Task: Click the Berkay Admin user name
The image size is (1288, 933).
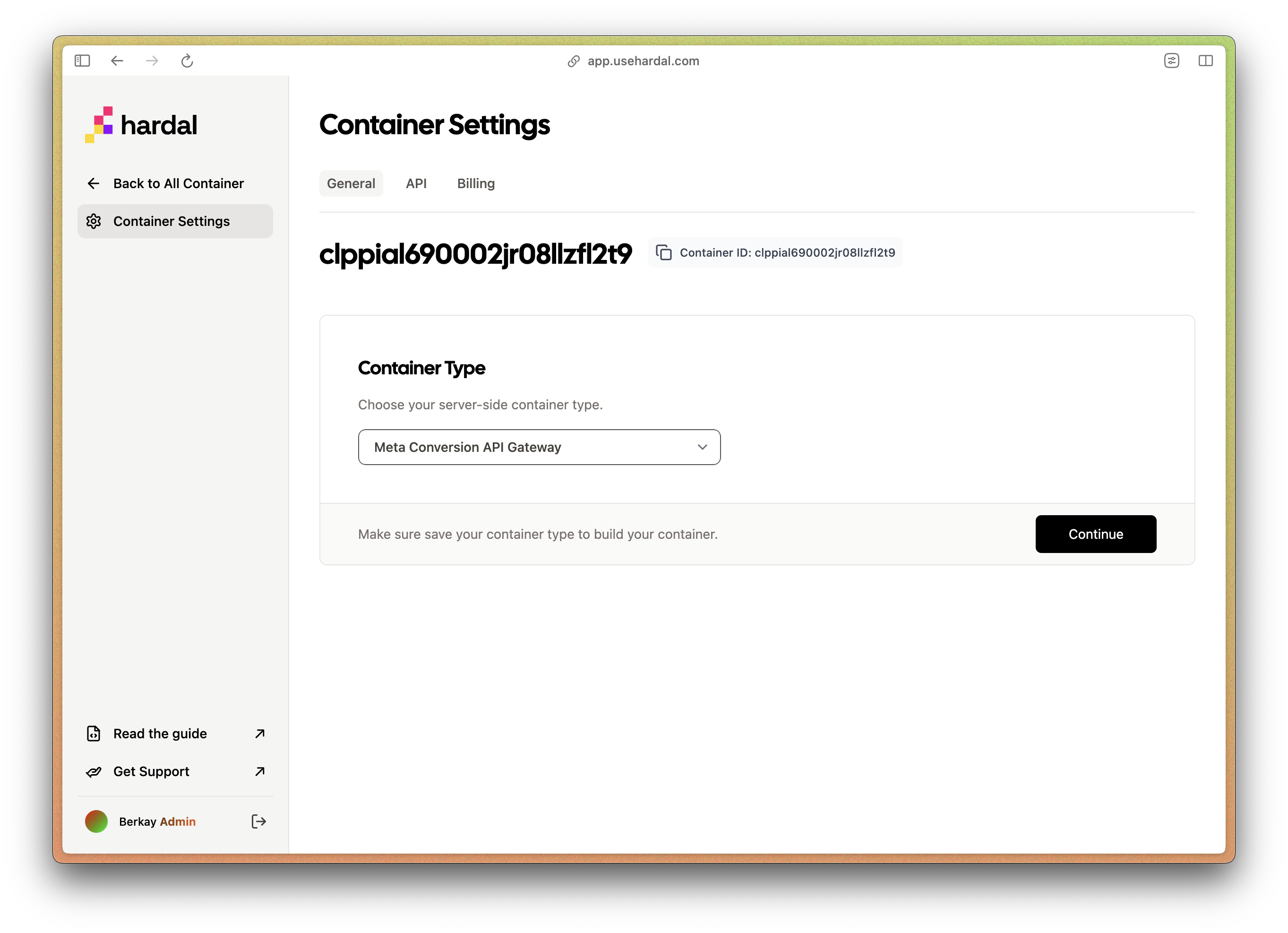Action: 157,821
